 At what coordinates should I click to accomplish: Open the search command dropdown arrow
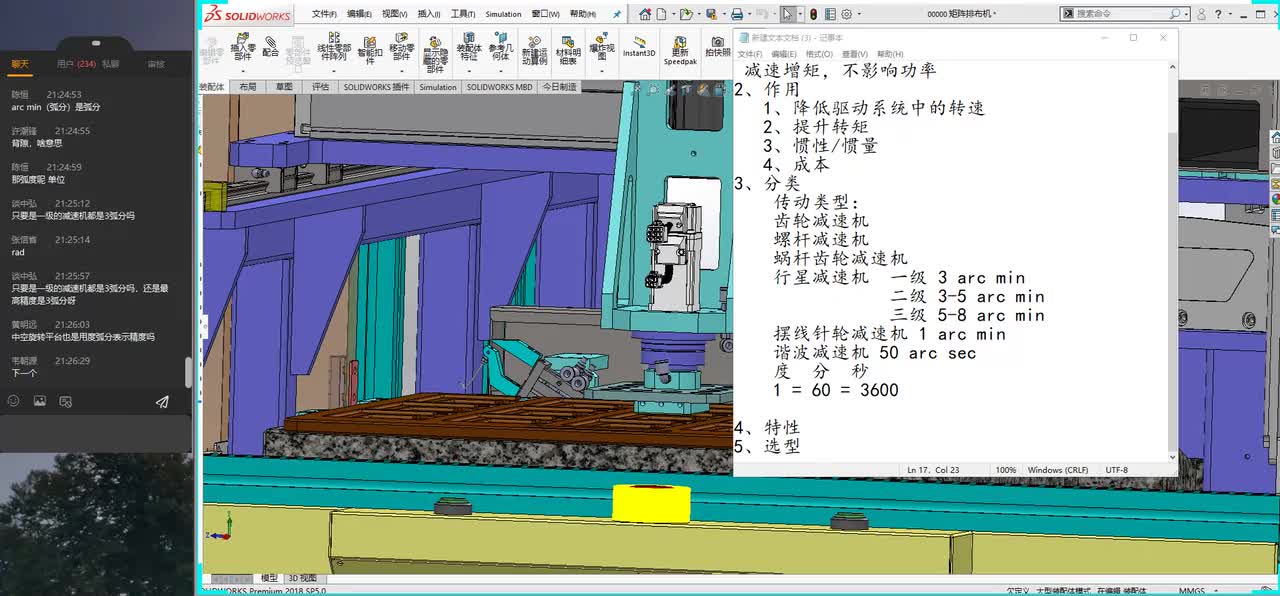pos(1187,14)
